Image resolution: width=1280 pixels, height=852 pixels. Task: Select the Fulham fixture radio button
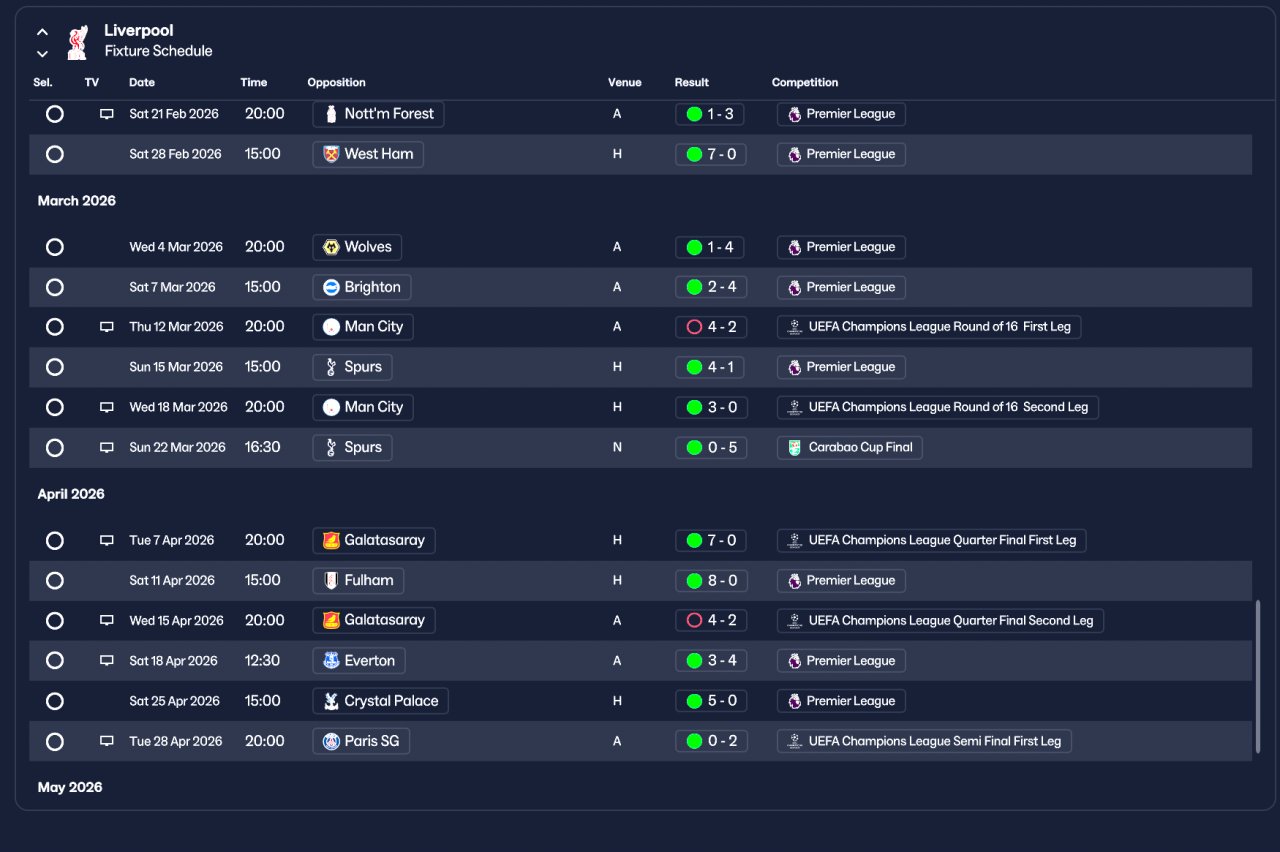click(x=55, y=580)
